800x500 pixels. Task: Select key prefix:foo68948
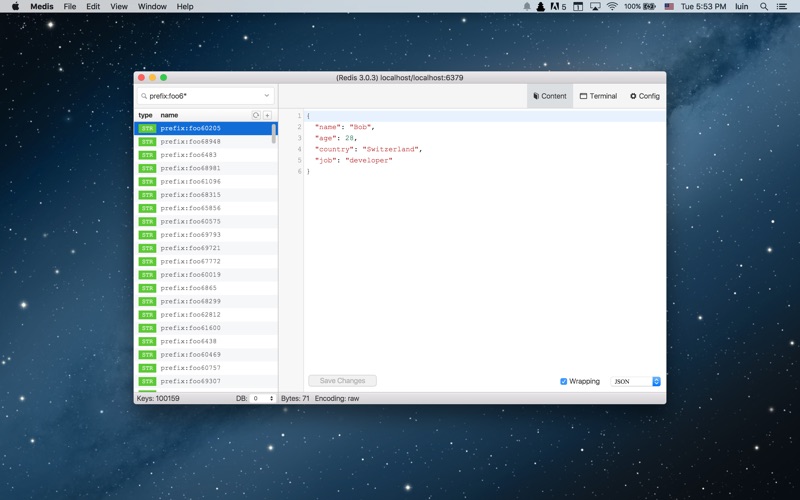[x=206, y=141]
